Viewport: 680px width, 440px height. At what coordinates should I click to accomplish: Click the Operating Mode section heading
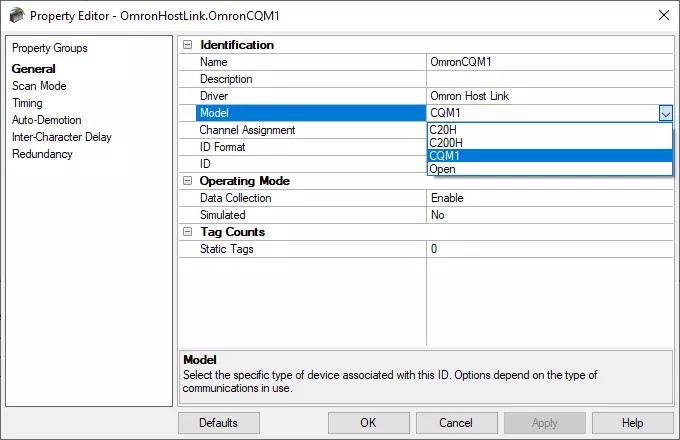[x=245, y=181]
